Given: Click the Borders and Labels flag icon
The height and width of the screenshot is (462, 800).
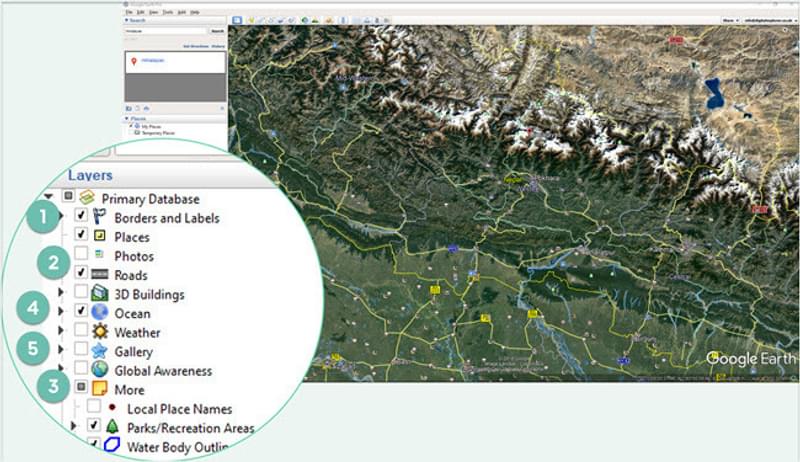Looking at the screenshot, I should (100, 217).
